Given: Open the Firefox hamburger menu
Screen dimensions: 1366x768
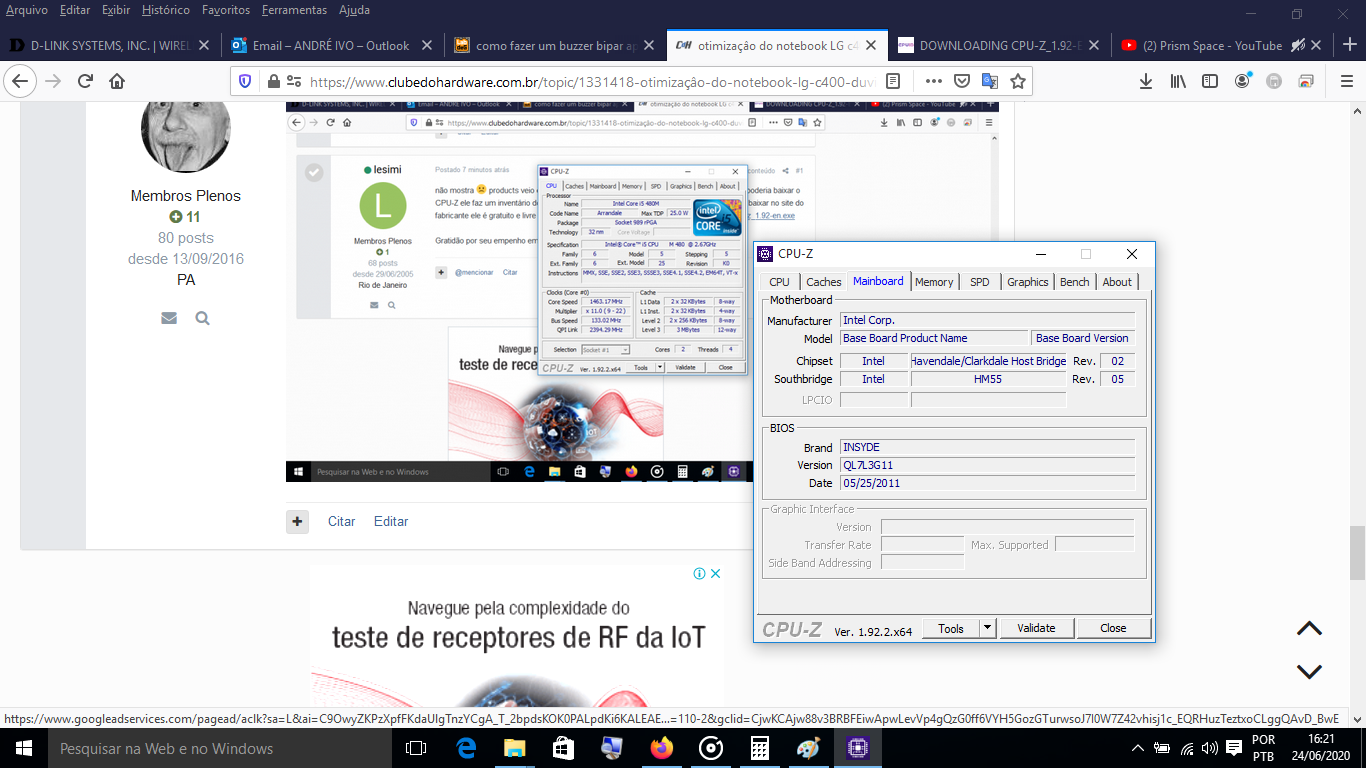Looking at the screenshot, I should coord(1345,81).
